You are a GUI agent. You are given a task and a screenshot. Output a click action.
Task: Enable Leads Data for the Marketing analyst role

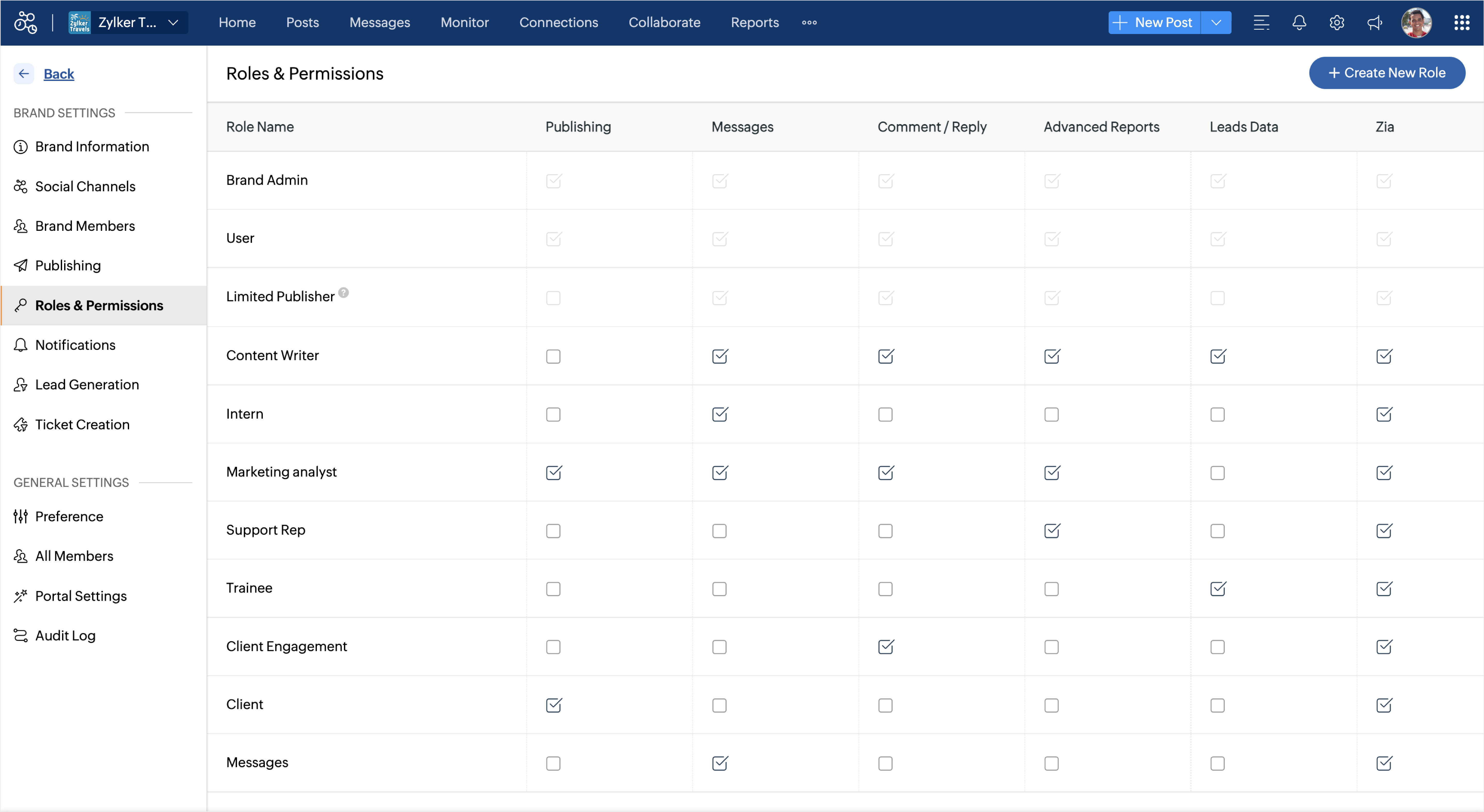(1217, 473)
